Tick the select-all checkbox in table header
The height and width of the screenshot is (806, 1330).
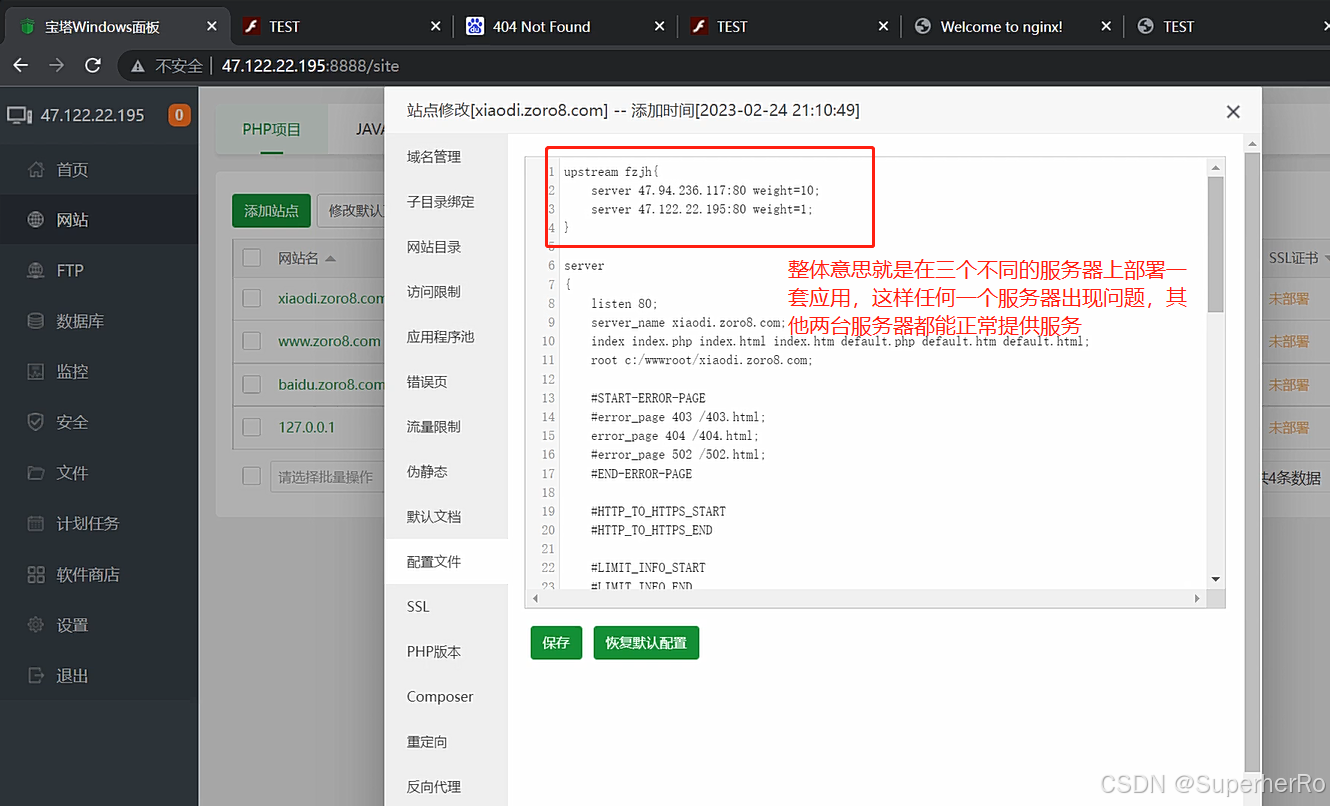tap(251, 257)
